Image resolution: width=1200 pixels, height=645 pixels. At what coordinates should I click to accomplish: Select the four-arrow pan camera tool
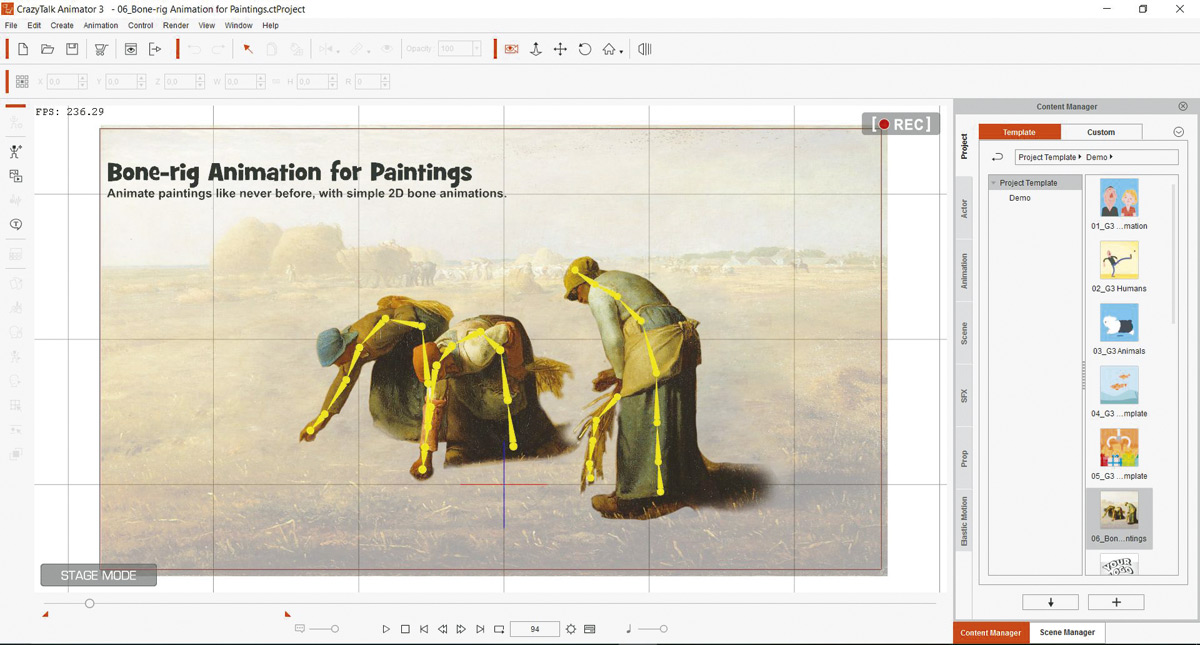coord(560,49)
